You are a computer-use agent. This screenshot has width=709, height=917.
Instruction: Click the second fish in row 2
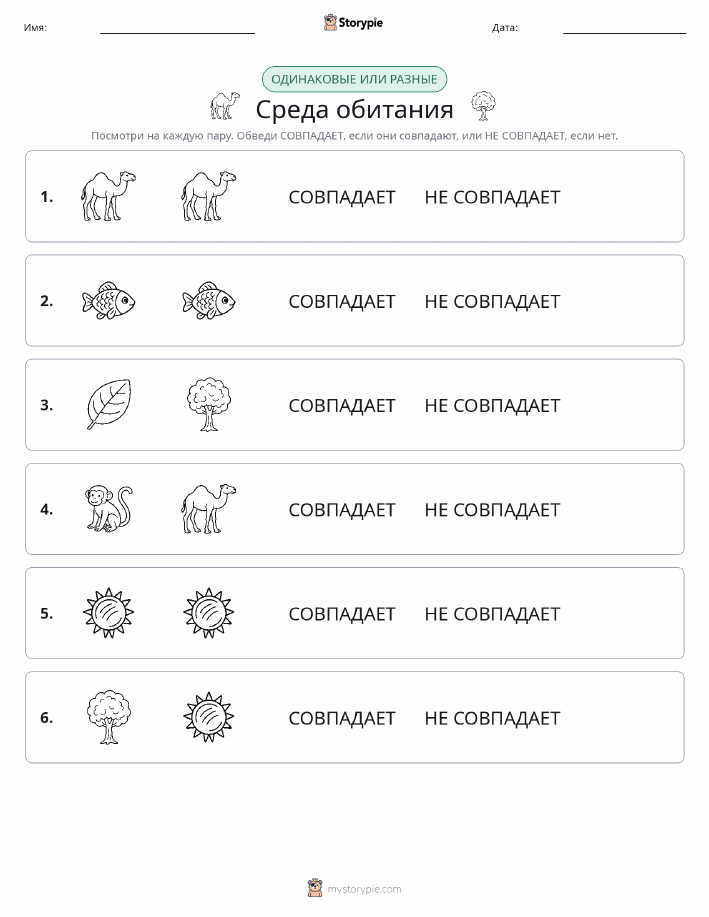[x=209, y=301]
